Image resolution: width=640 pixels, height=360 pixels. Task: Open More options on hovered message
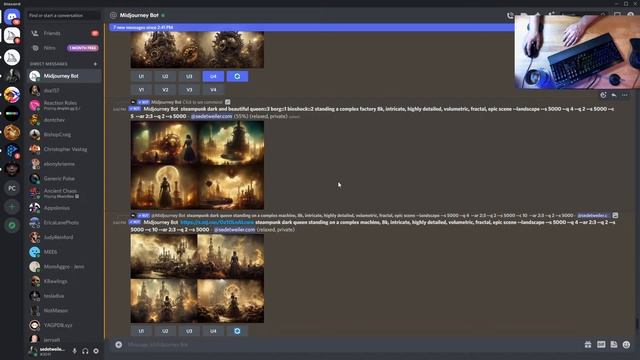(624, 95)
